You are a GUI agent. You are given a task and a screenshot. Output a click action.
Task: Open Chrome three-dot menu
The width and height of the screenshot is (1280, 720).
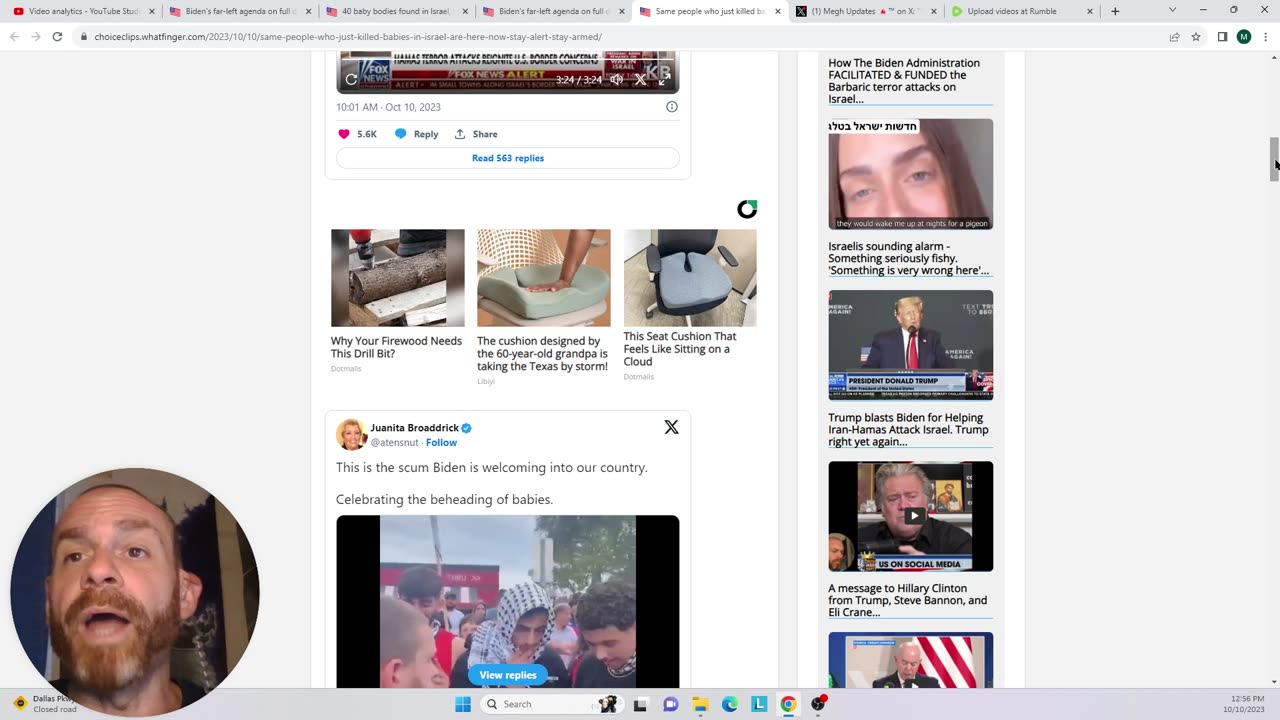[1266, 37]
